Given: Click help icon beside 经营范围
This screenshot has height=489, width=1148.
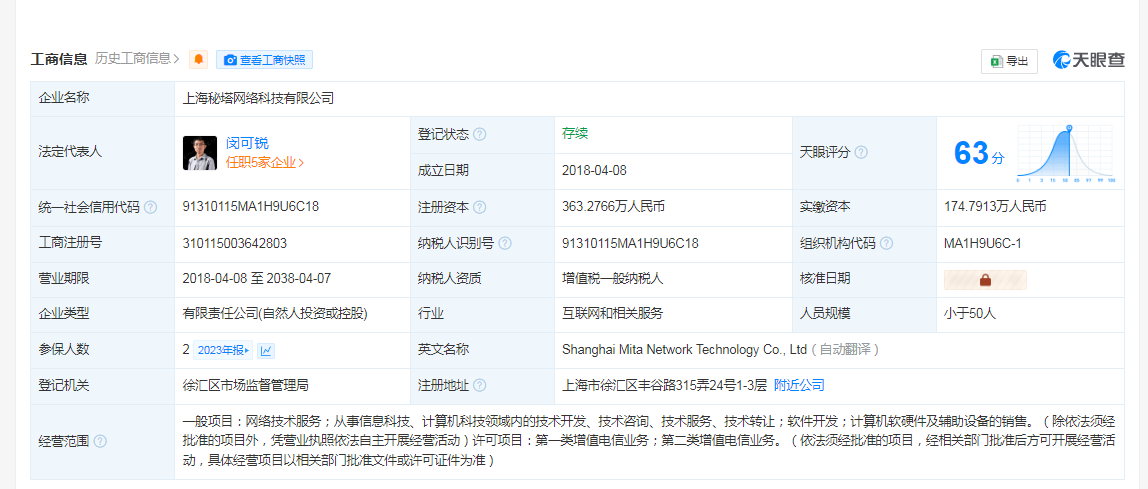Looking at the screenshot, I should click(100, 441).
